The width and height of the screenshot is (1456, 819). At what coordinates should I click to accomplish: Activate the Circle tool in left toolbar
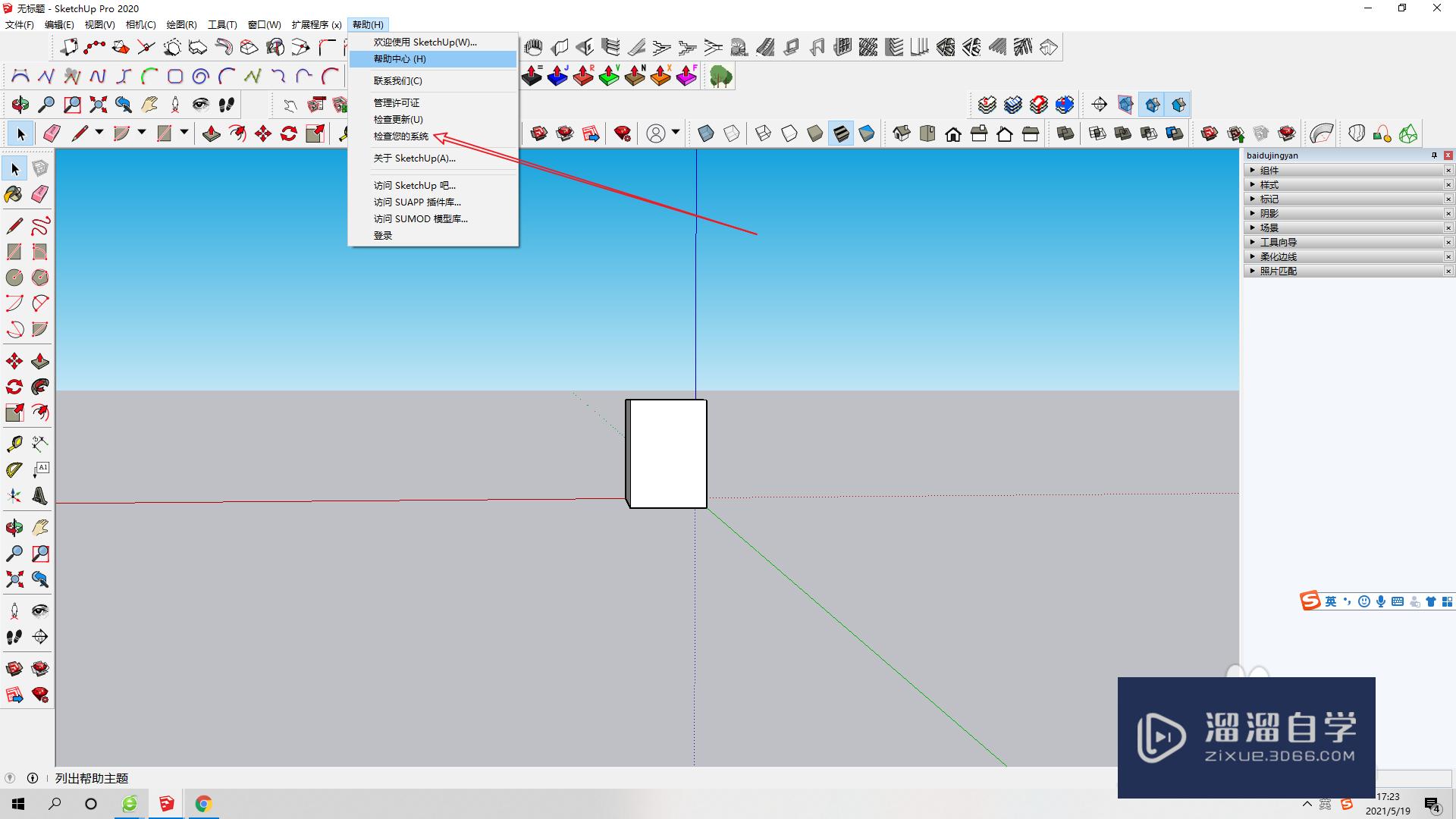[x=14, y=277]
